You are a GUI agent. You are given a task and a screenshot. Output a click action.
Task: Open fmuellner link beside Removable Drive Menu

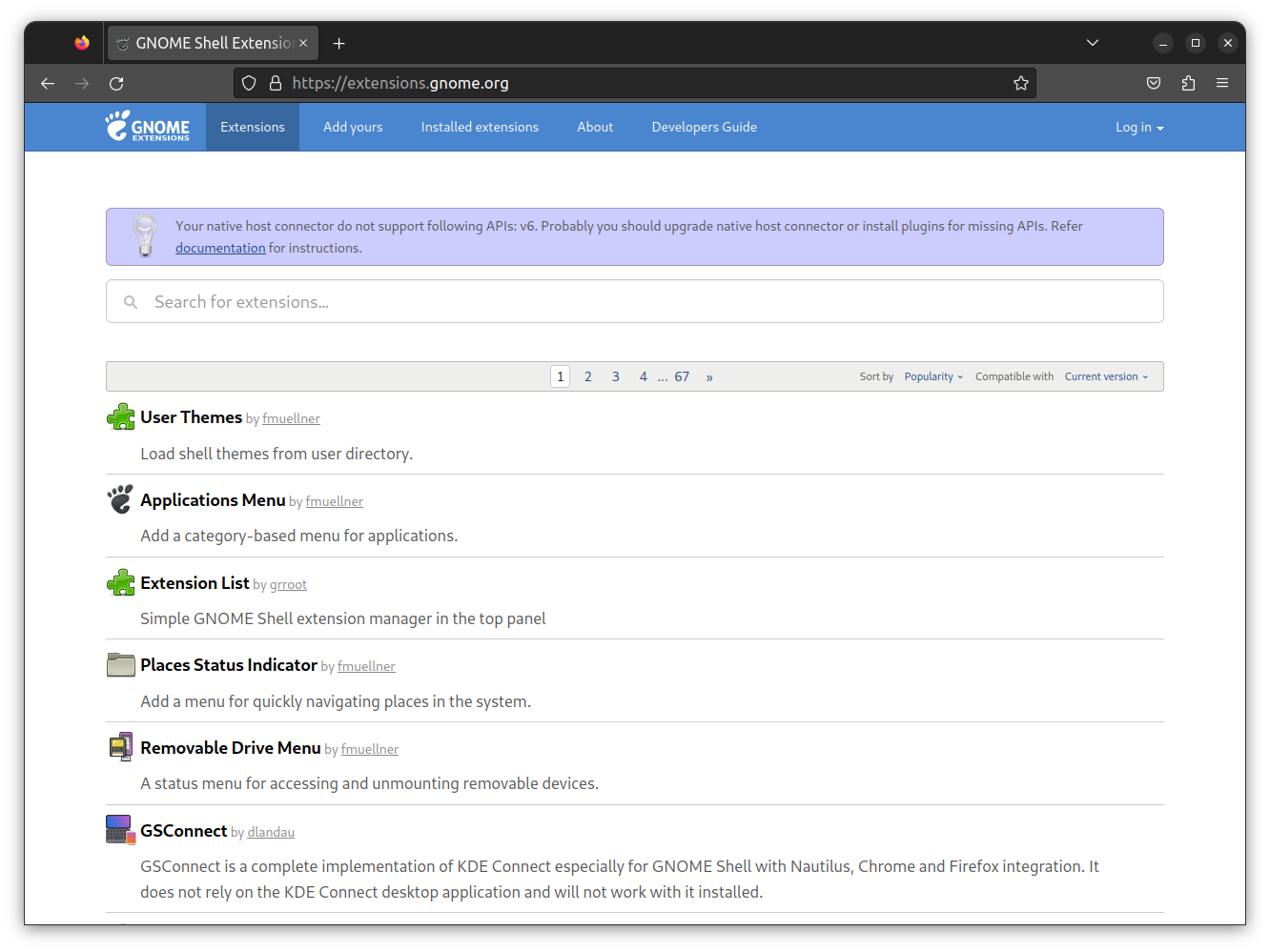(370, 749)
